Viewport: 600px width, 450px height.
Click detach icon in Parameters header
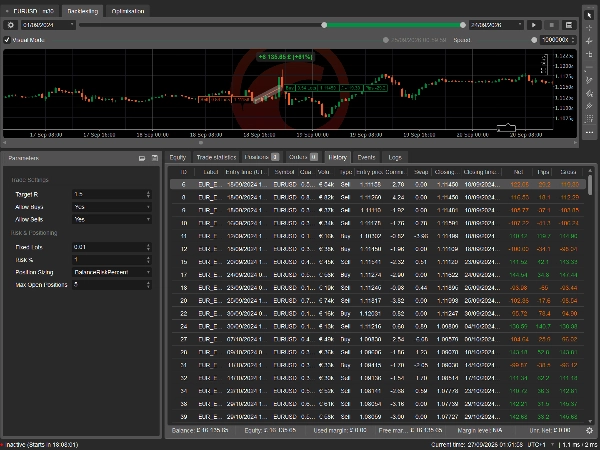point(142,158)
